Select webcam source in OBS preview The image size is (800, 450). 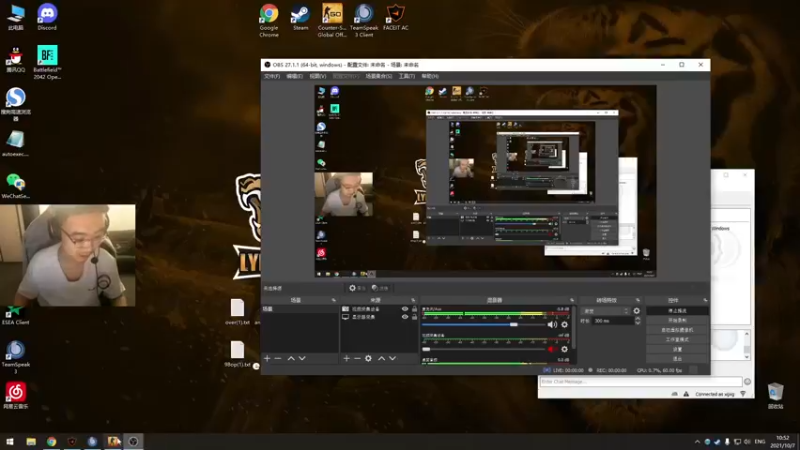click(343, 194)
